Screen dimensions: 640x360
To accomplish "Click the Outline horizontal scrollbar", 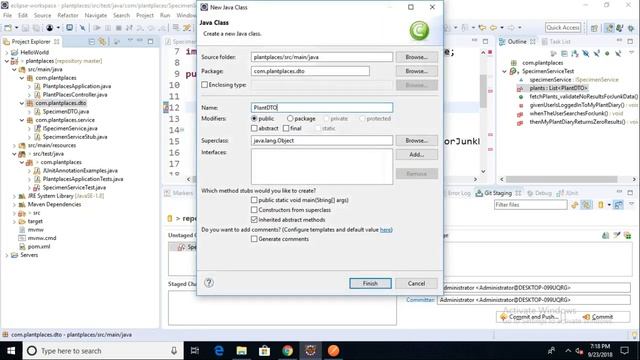I will point(561,179).
